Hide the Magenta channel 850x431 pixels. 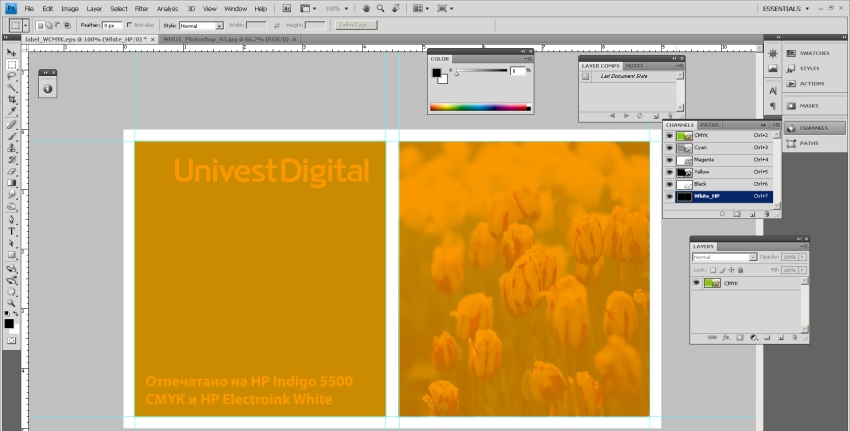point(669,160)
